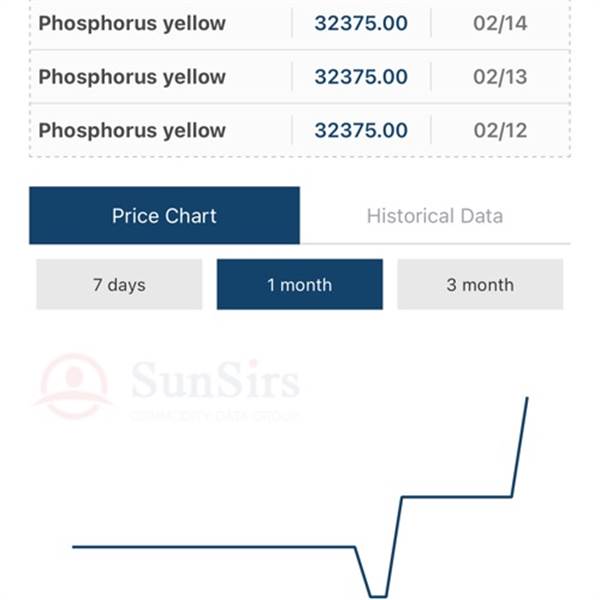600x600 pixels.
Task: Click the chart line's latest peak point
Action: [527, 398]
